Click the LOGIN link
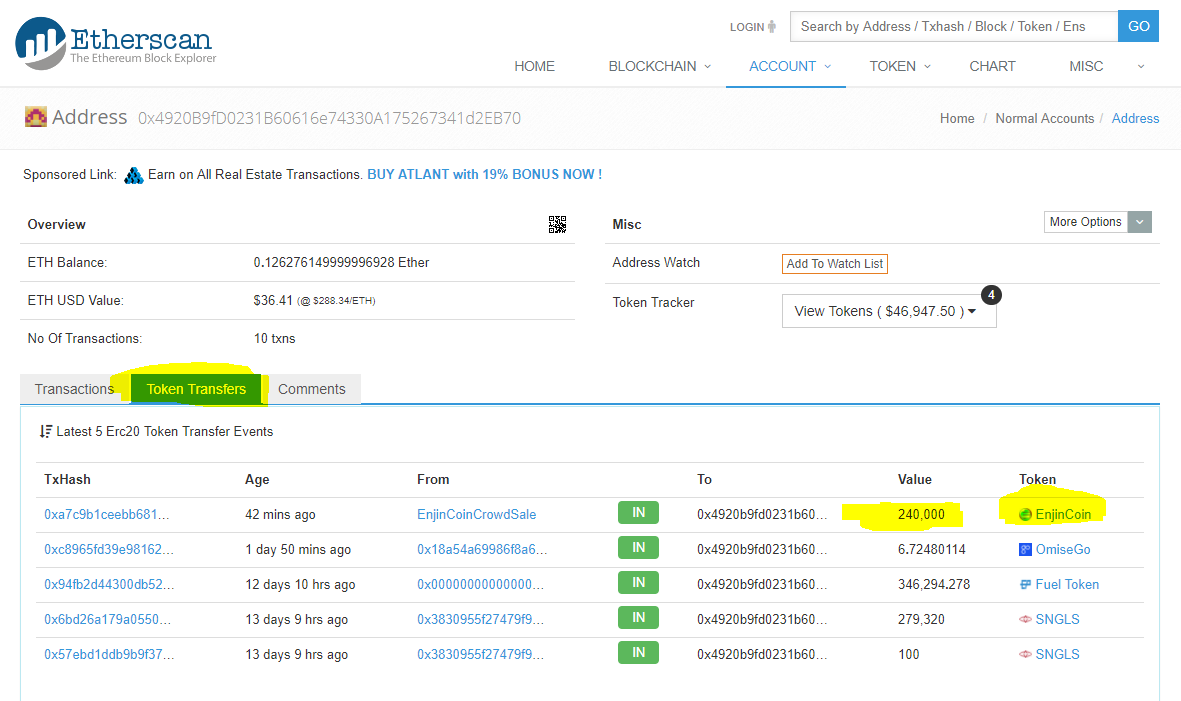Screen dimensions: 1181x701 pos(746,27)
